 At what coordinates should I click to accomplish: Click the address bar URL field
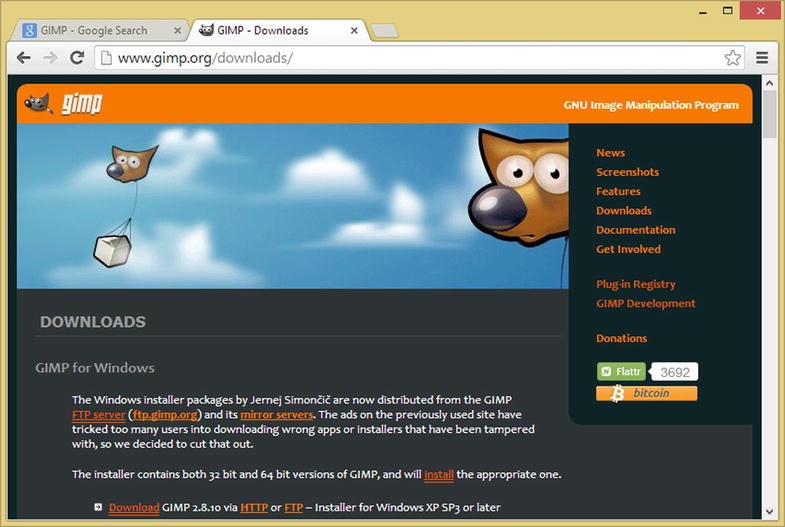(420, 58)
